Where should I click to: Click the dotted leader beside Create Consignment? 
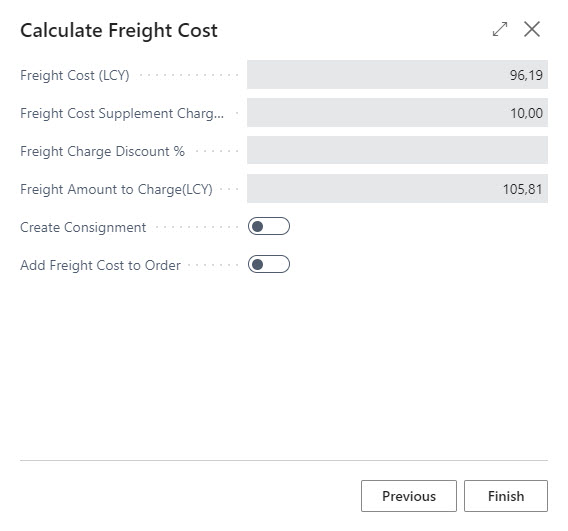coord(196,228)
